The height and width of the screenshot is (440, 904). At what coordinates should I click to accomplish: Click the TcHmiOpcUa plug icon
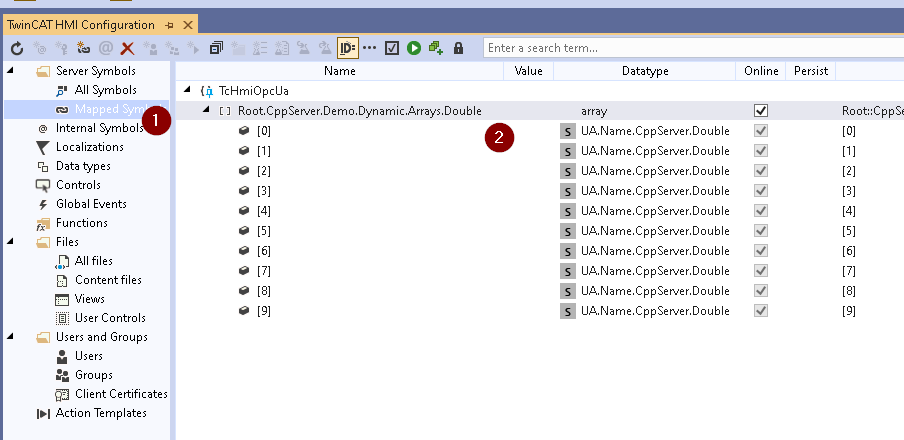pyautogui.click(x=207, y=91)
